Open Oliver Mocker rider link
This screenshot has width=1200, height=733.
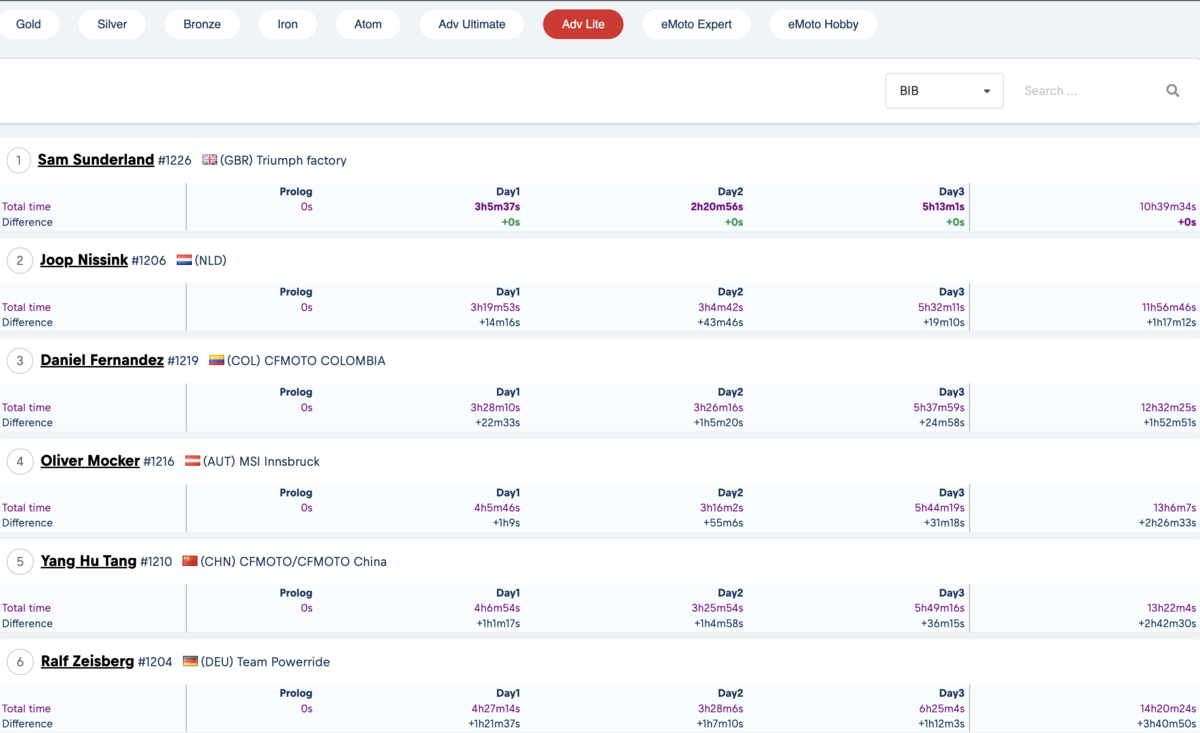pyautogui.click(x=90, y=461)
